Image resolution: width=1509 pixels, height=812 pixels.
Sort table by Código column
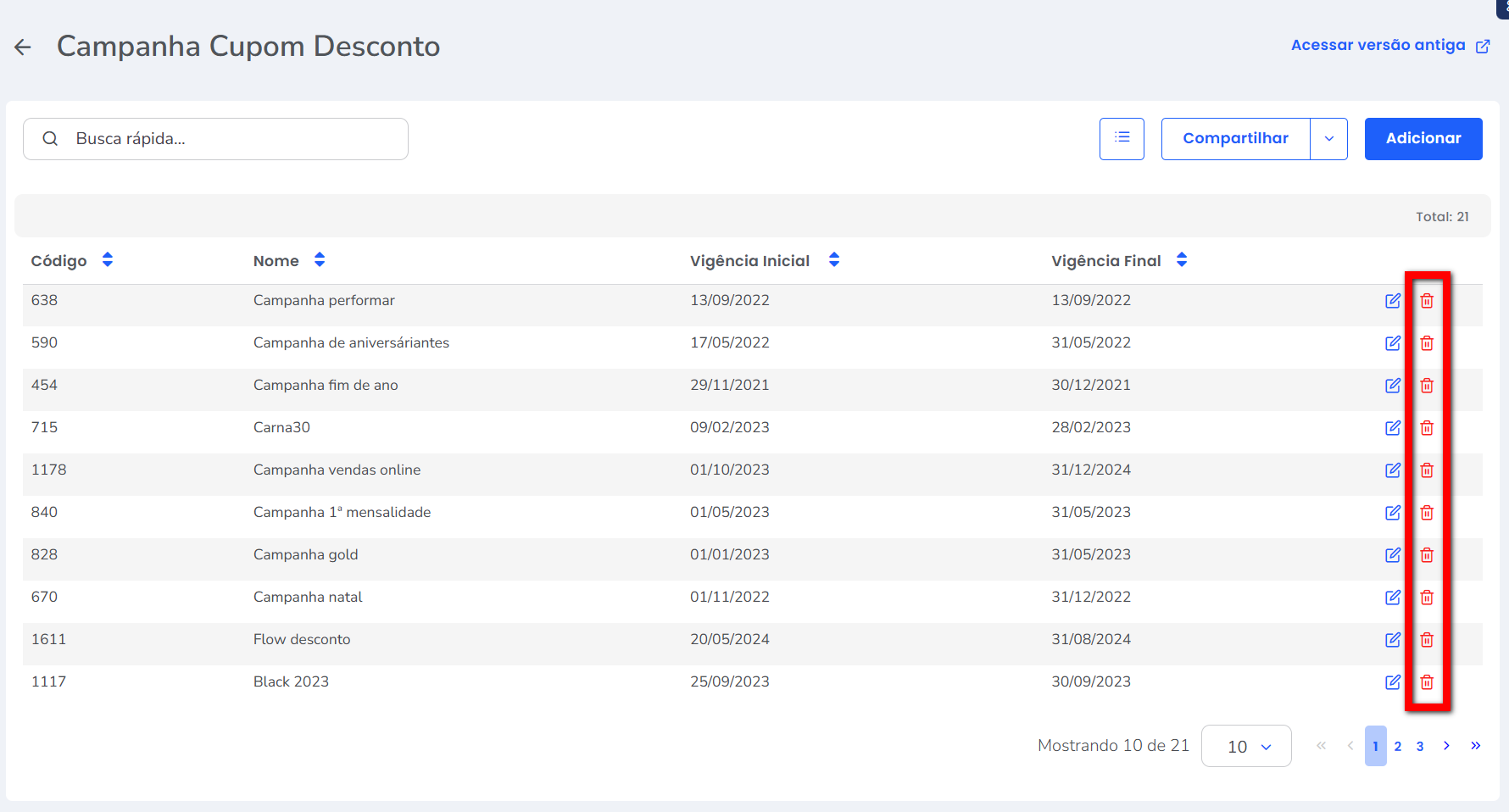tap(108, 260)
